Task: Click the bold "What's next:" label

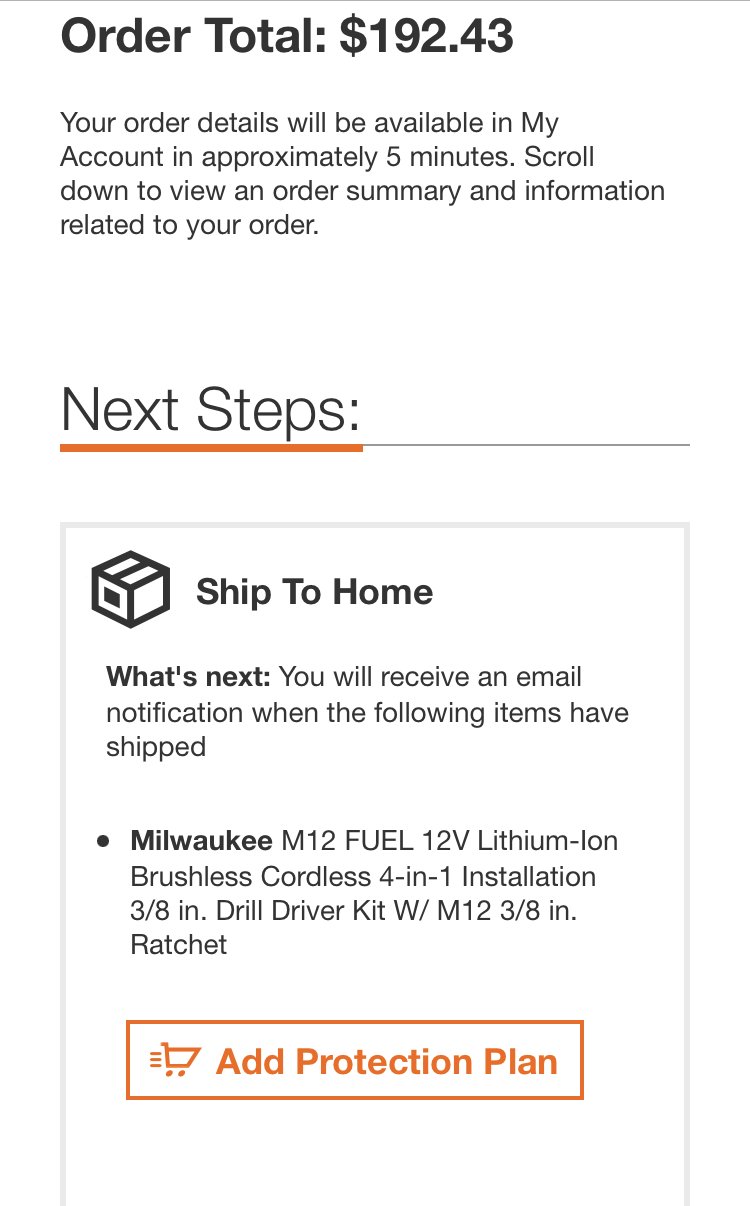Action: 189,677
